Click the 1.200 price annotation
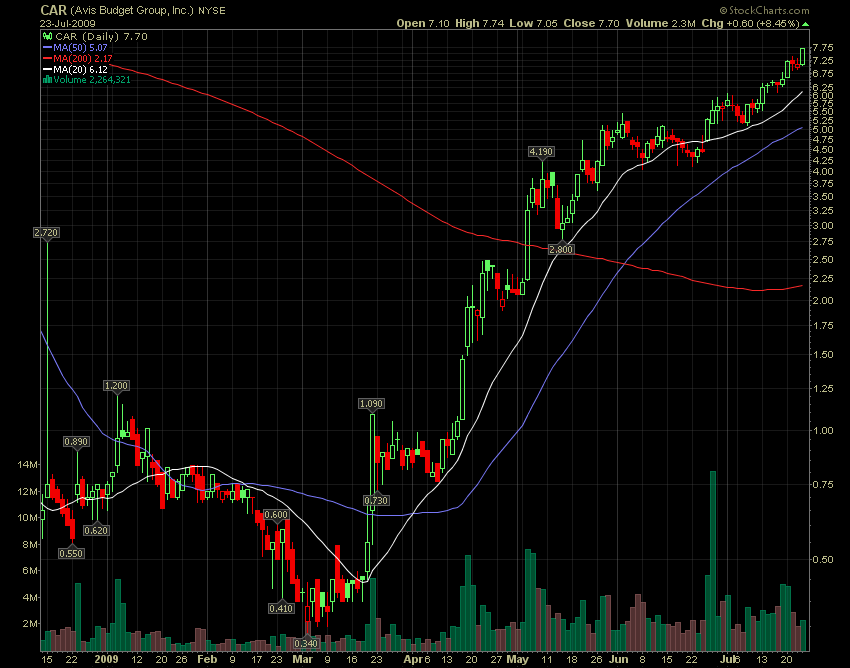 point(116,386)
